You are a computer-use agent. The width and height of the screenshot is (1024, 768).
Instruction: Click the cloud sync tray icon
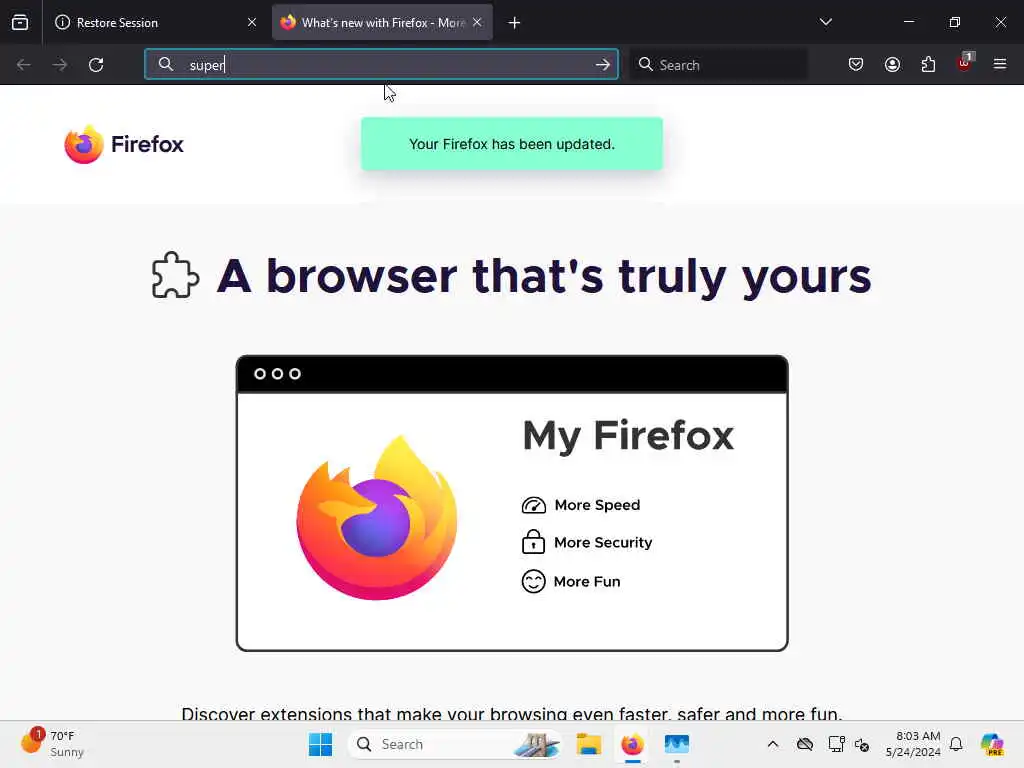tap(805, 744)
